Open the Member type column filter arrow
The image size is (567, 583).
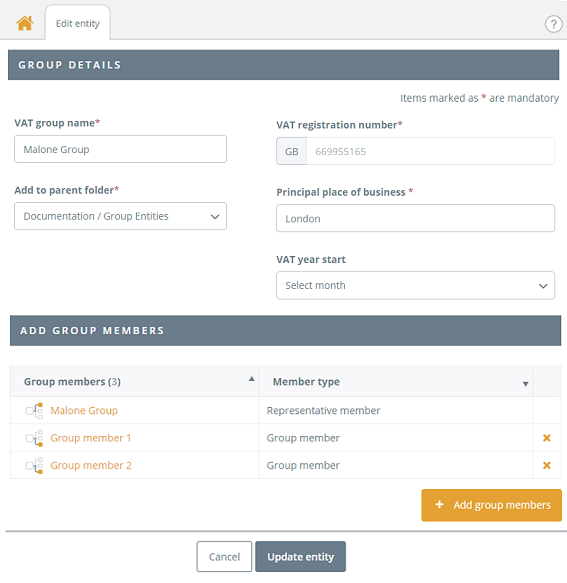[x=525, y=384]
